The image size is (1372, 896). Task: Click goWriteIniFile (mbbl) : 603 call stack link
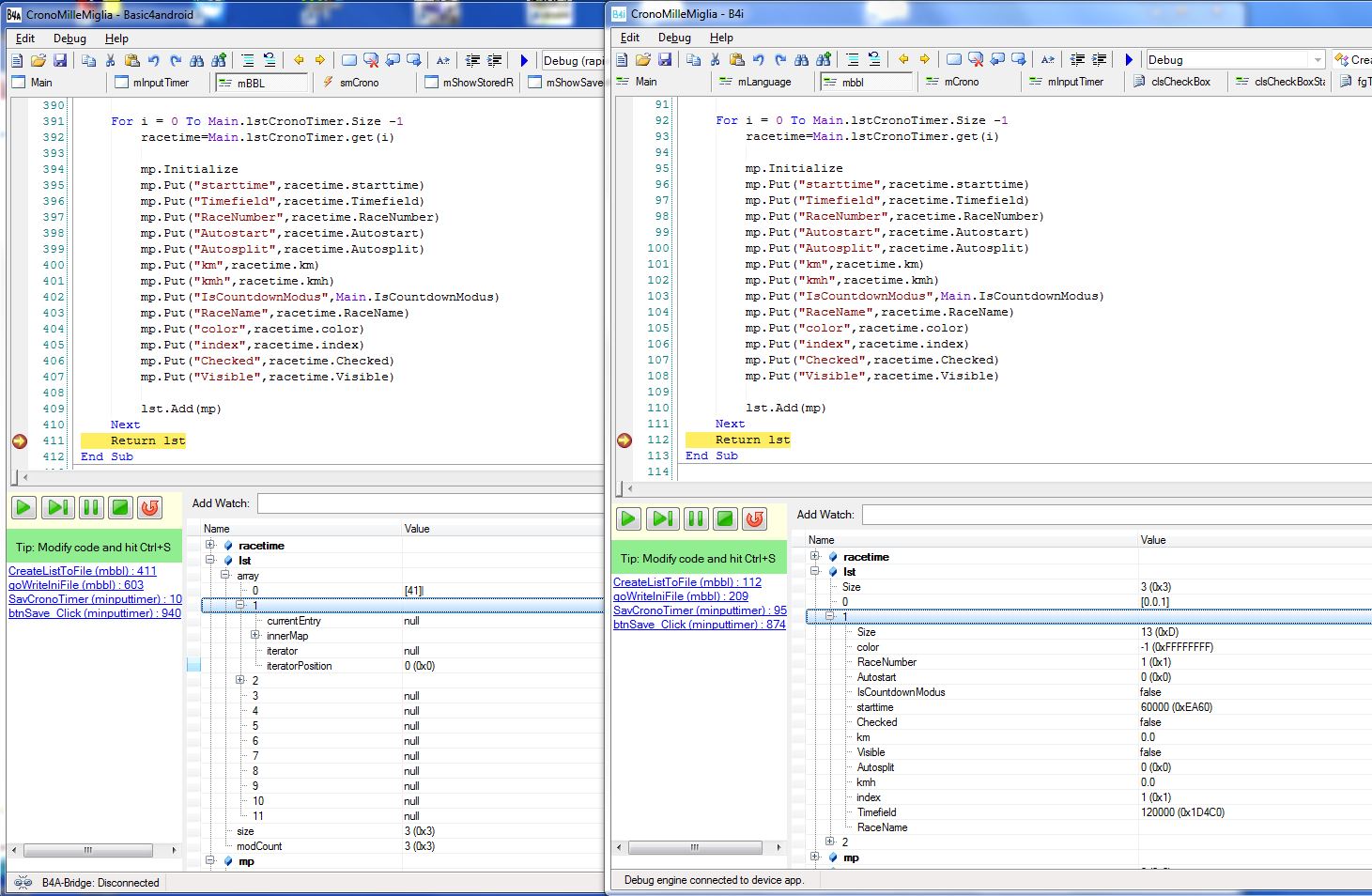pos(76,585)
